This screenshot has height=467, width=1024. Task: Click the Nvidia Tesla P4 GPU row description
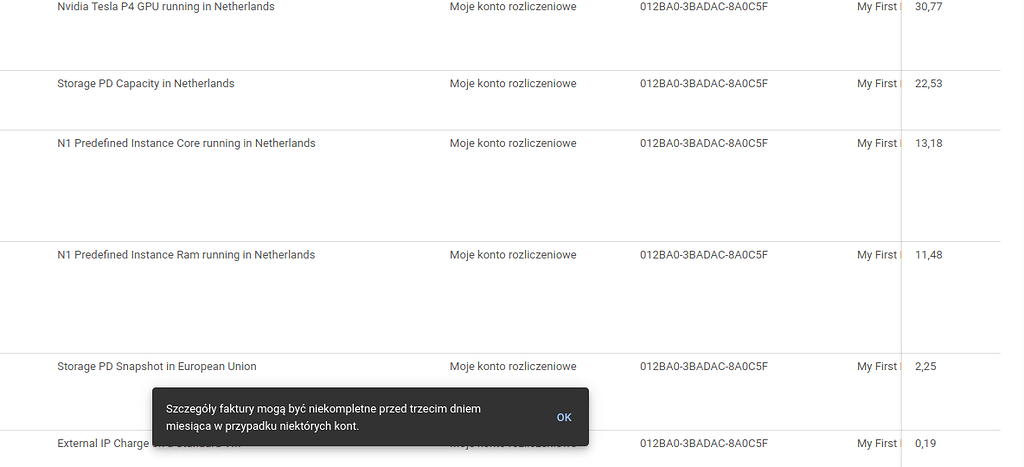click(166, 7)
